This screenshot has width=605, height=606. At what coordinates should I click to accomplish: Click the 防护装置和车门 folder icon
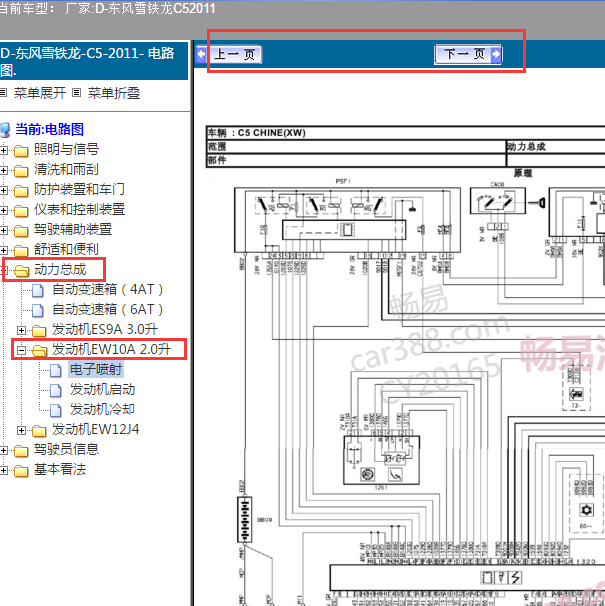[x=21, y=191]
